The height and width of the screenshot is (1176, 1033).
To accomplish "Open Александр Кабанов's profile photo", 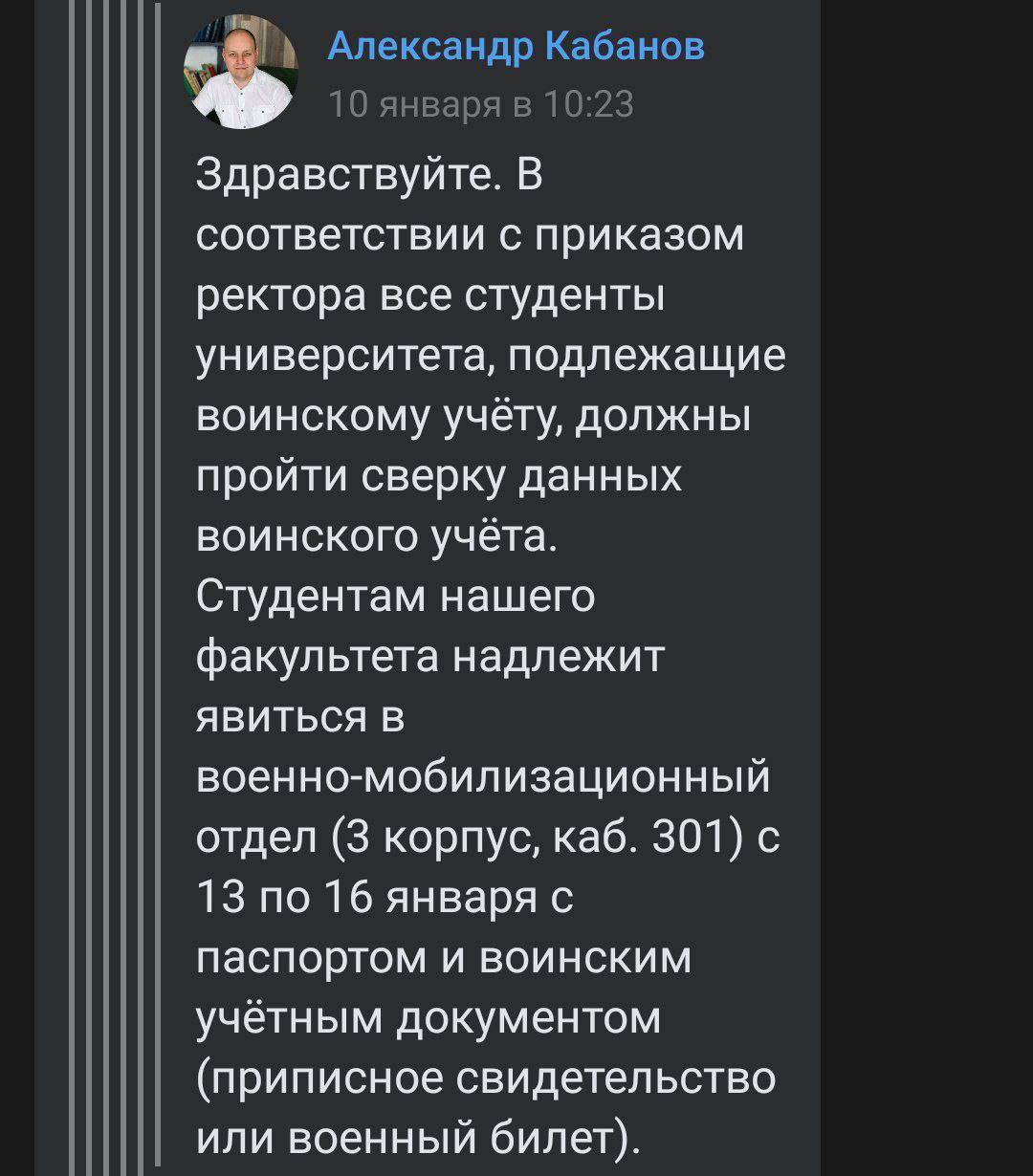I will click(241, 73).
